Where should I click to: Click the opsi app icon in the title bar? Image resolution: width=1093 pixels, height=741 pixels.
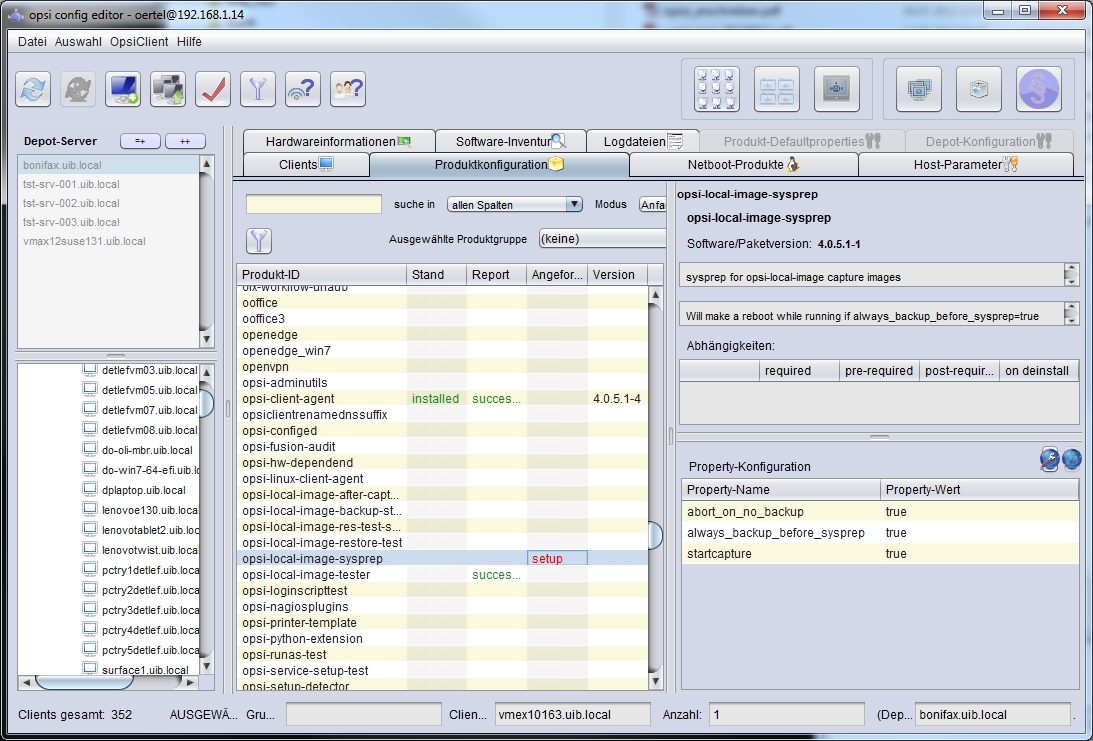pyautogui.click(x=15, y=14)
